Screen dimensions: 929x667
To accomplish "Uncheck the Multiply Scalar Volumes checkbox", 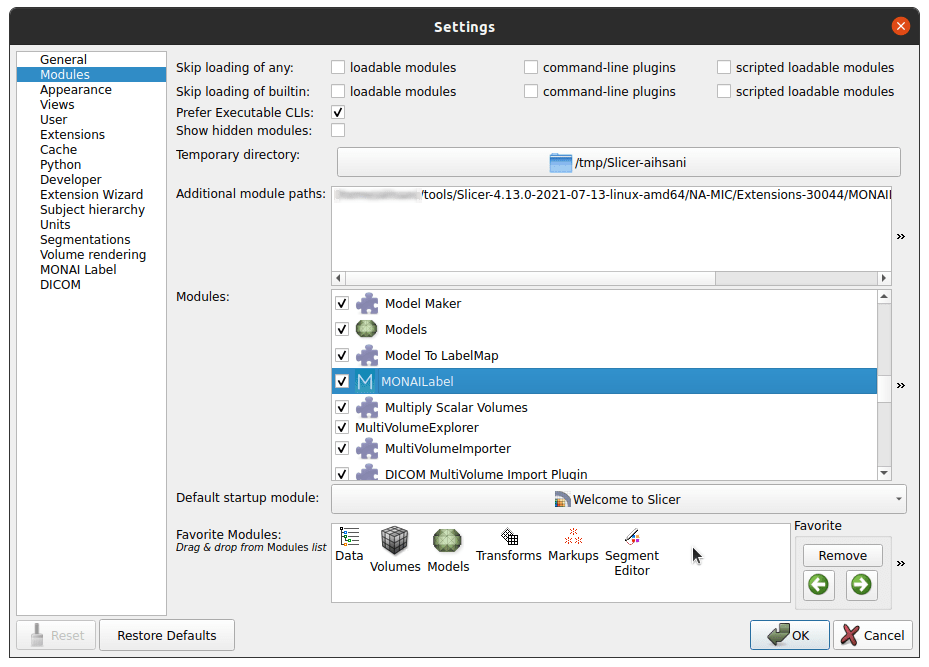I will coord(342,408).
